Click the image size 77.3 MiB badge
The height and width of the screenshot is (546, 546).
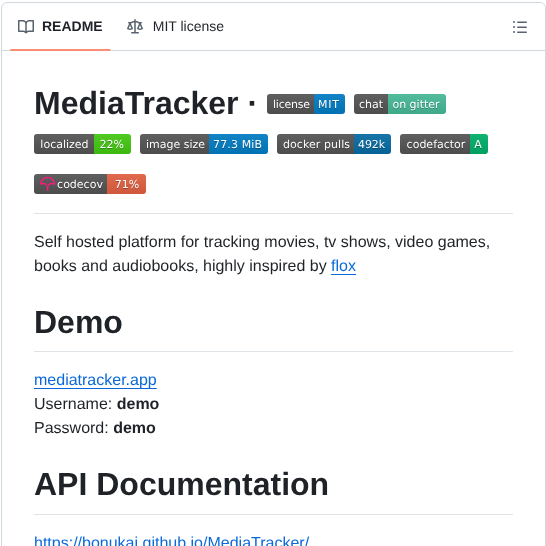204,144
